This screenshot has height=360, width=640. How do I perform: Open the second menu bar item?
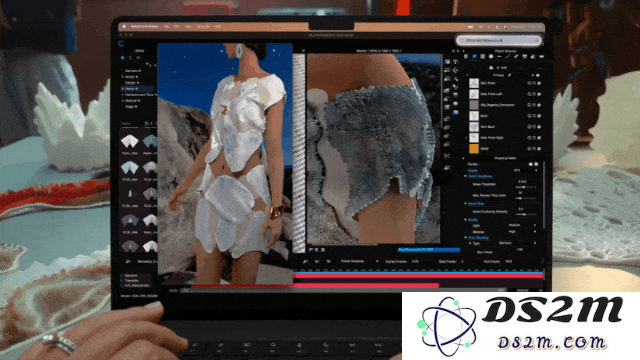coord(166,26)
